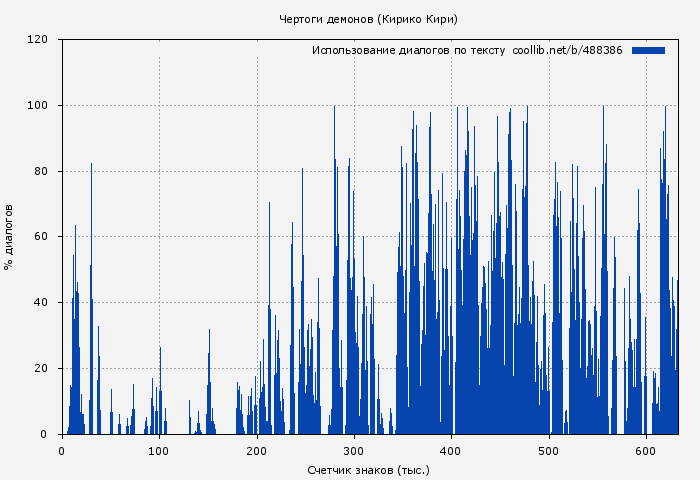Click the x-axis tick label 300
The image size is (700, 480).
pyautogui.click(x=354, y=450)
